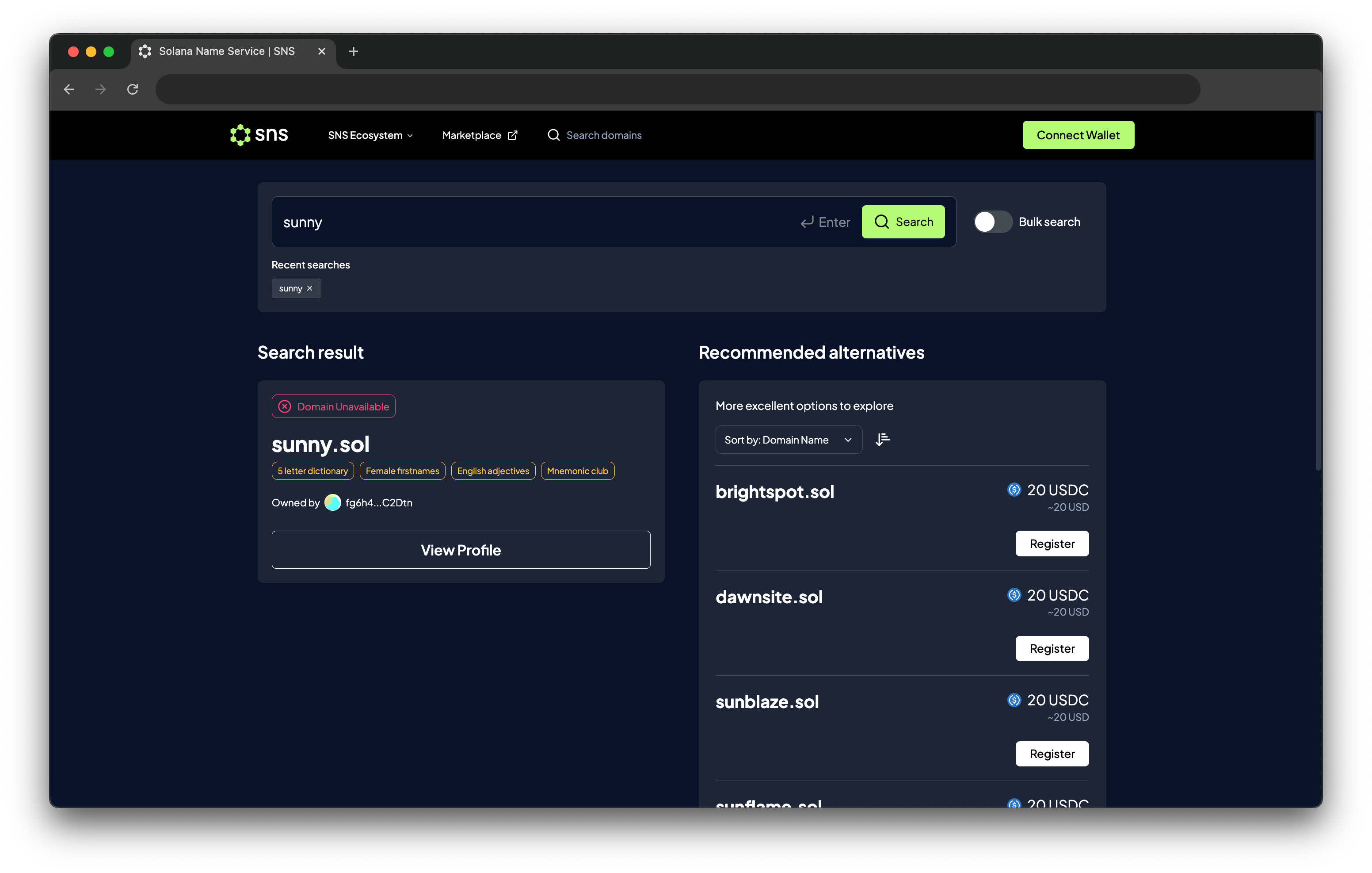Screen dimensions: 1372x873
Task: Click the browser address bar
Action: pos(677,89)
